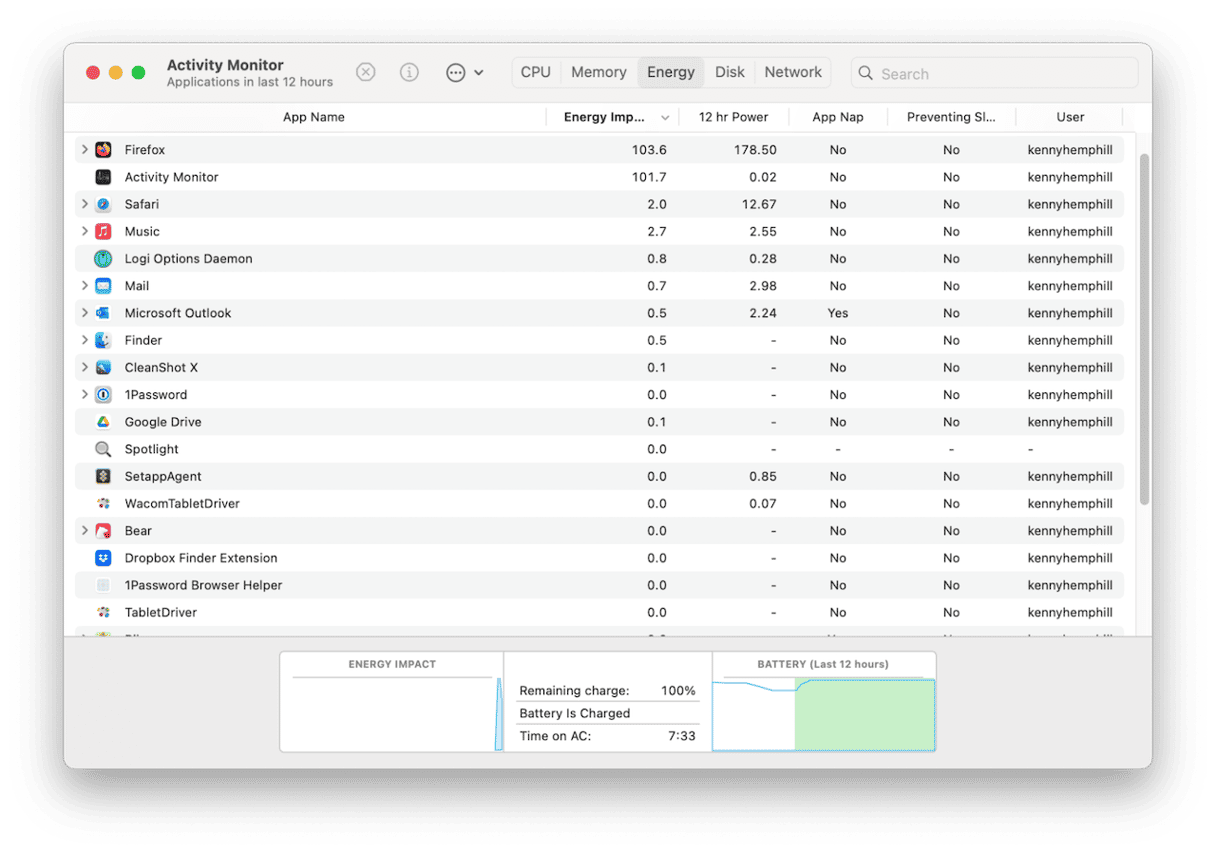This screenshot has width=1216, height=853.
Task: Expand the CleanShot X disclosure arrow
Action: [85, 367]
